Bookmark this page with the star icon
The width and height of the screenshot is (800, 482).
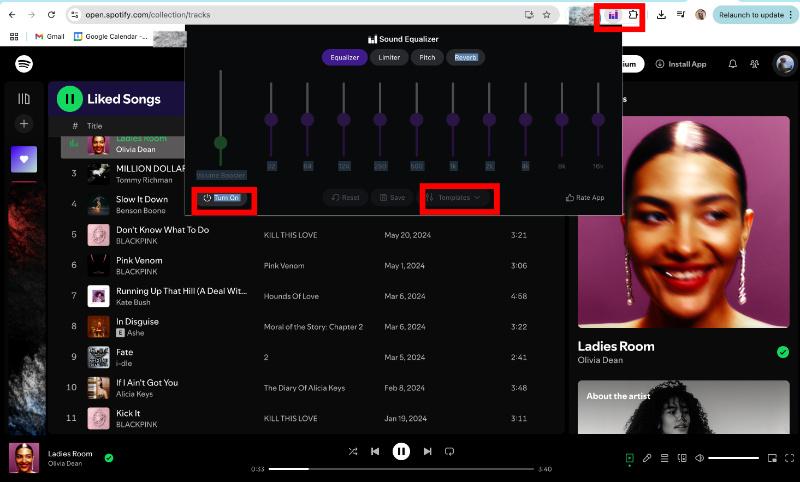click(x=546, y=15)
